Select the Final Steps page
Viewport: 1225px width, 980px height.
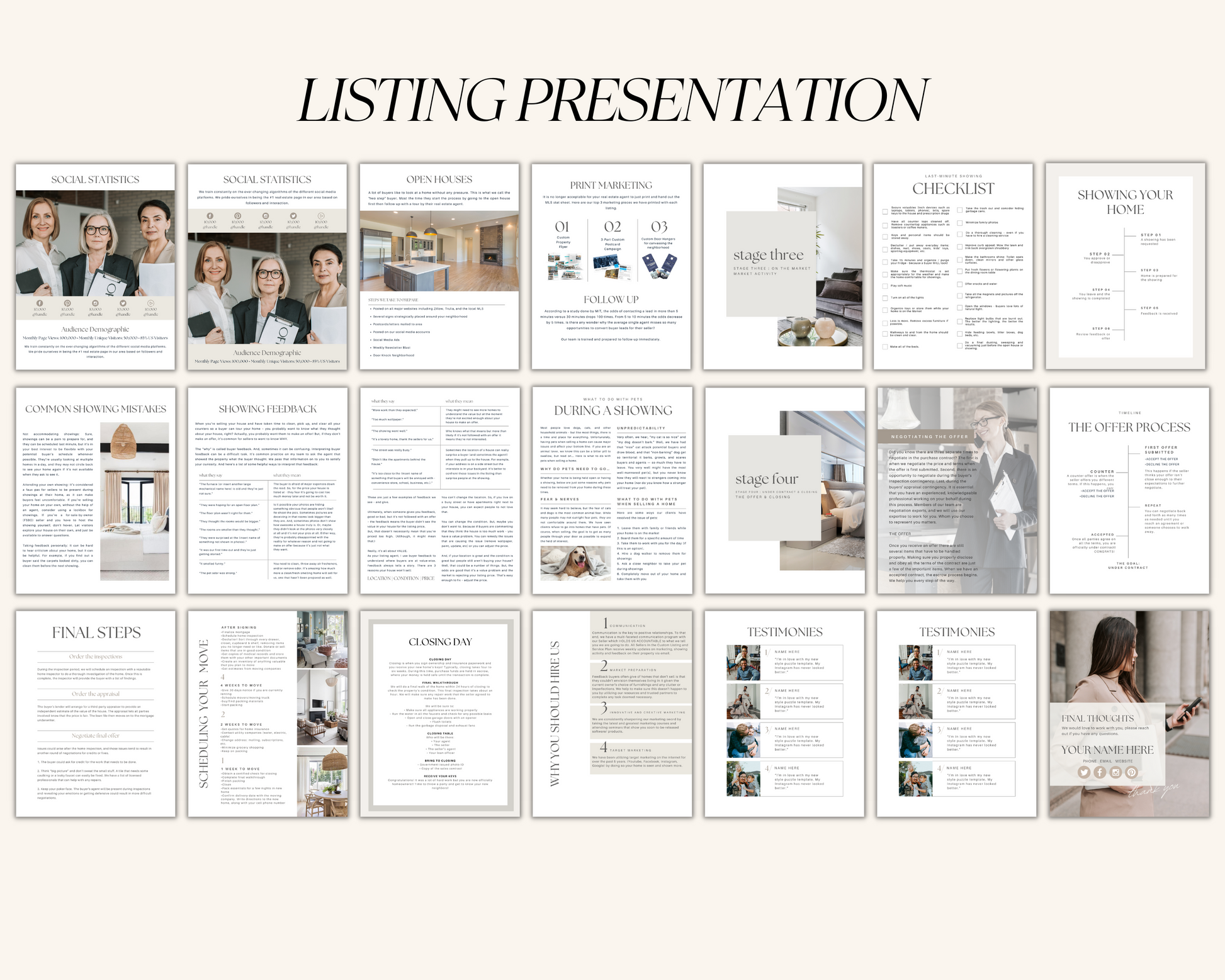click(96, 713)
